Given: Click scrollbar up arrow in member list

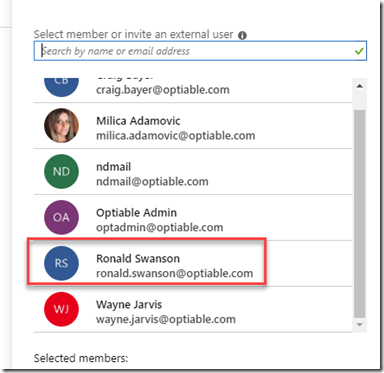Looking at the screenshot, I should [360, 86].
